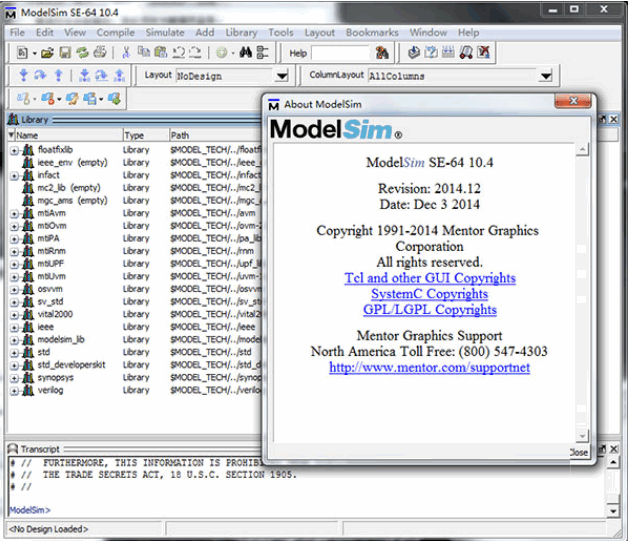Select the mc2_lib (empty) library row
629x541 pixels.
click(x=69, y=188)
